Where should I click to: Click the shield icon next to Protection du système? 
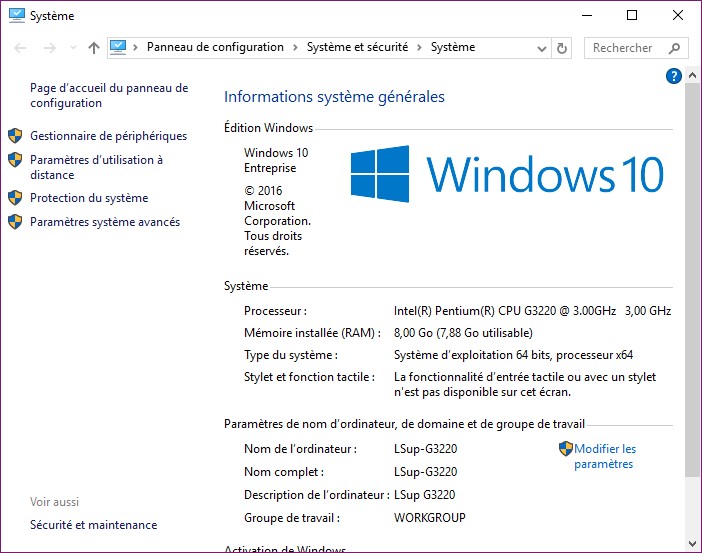(15, 198)
